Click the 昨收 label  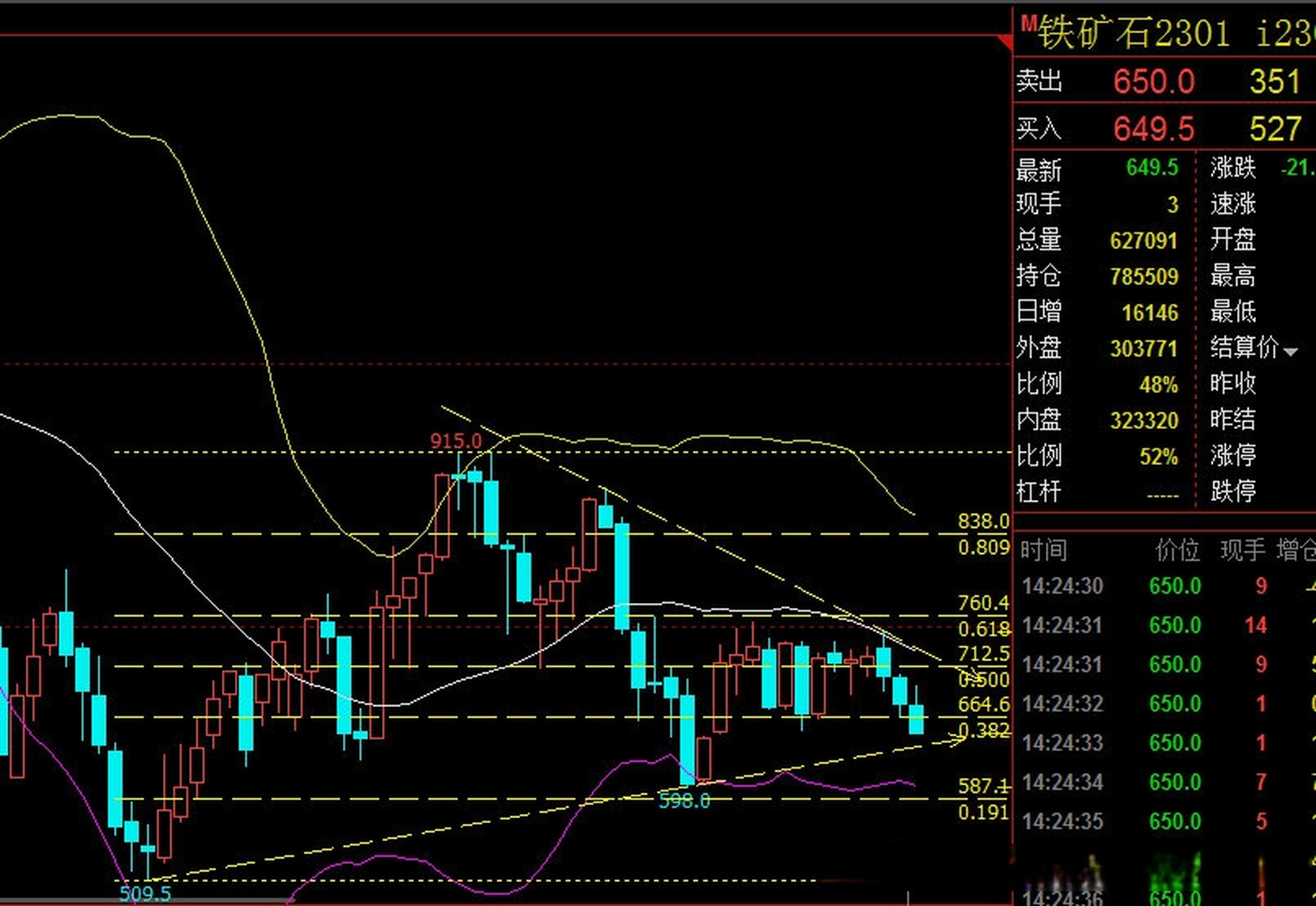point(1233,383)
